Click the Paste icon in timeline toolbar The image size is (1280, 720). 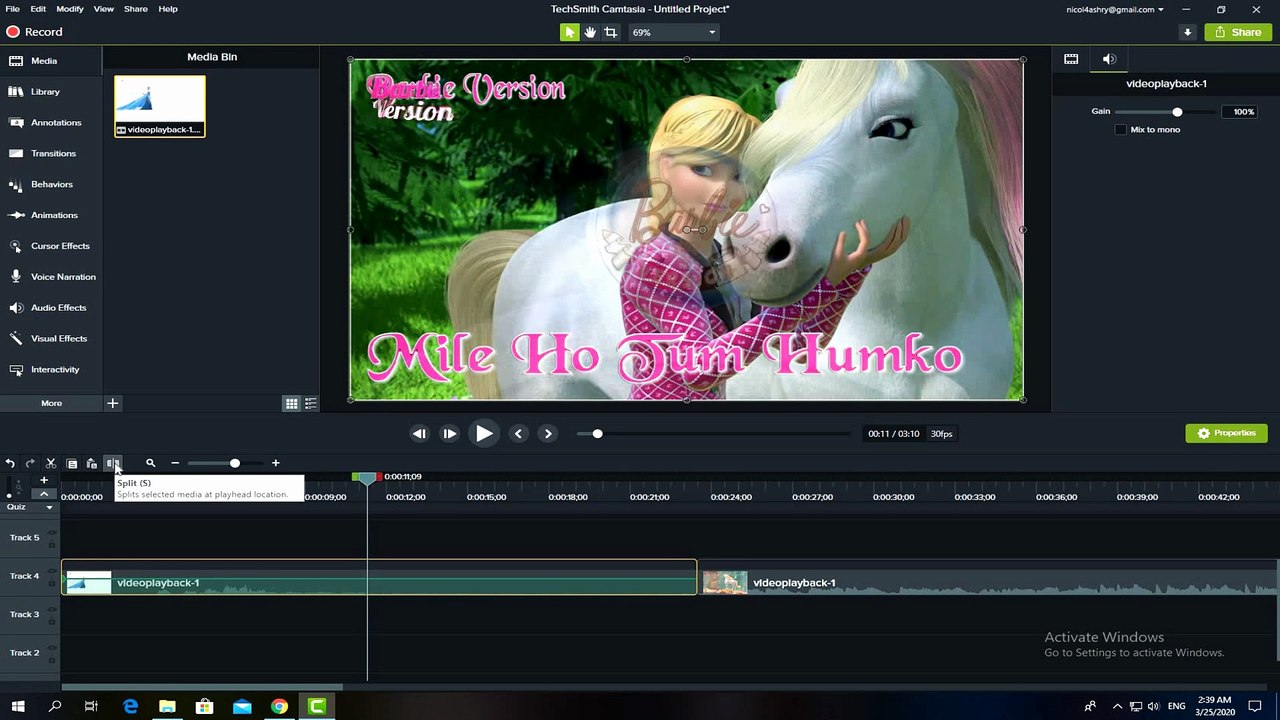click(x=92, y=463)
